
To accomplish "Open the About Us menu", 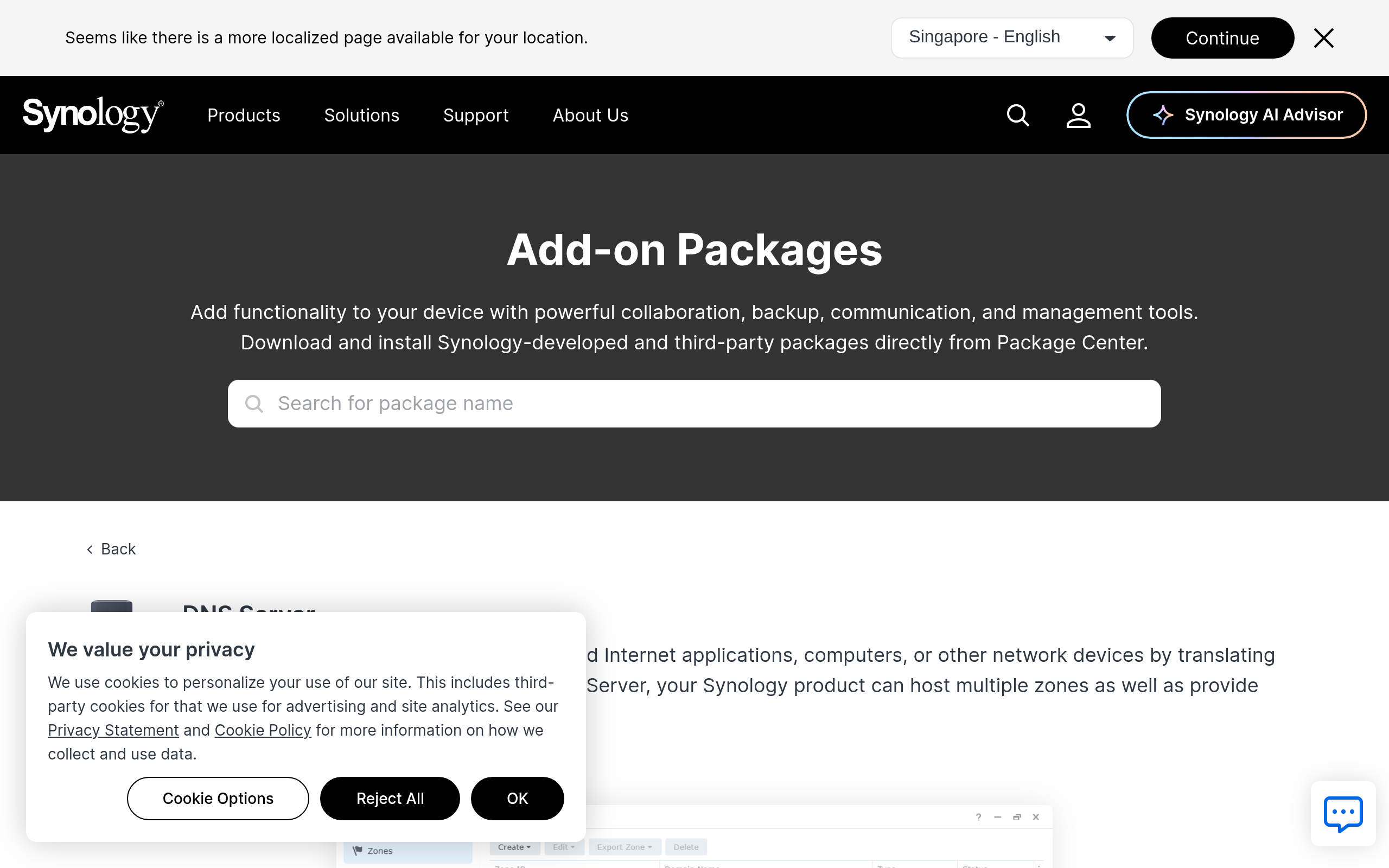I will point(590,116).
